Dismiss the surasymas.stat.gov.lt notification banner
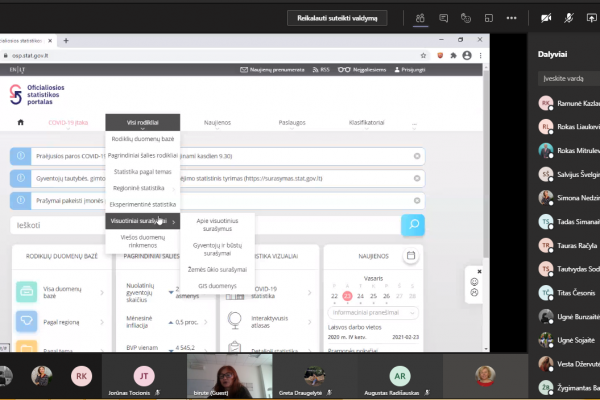The height and width of the screenshot is (400, 600). 417,178
